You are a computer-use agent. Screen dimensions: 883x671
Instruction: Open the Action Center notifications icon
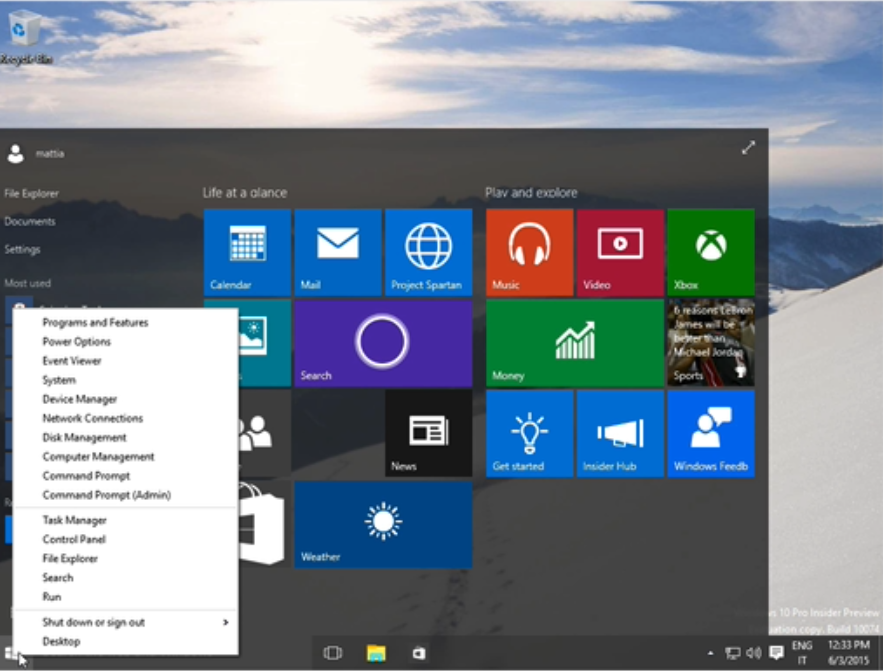(x=777, y=653)
